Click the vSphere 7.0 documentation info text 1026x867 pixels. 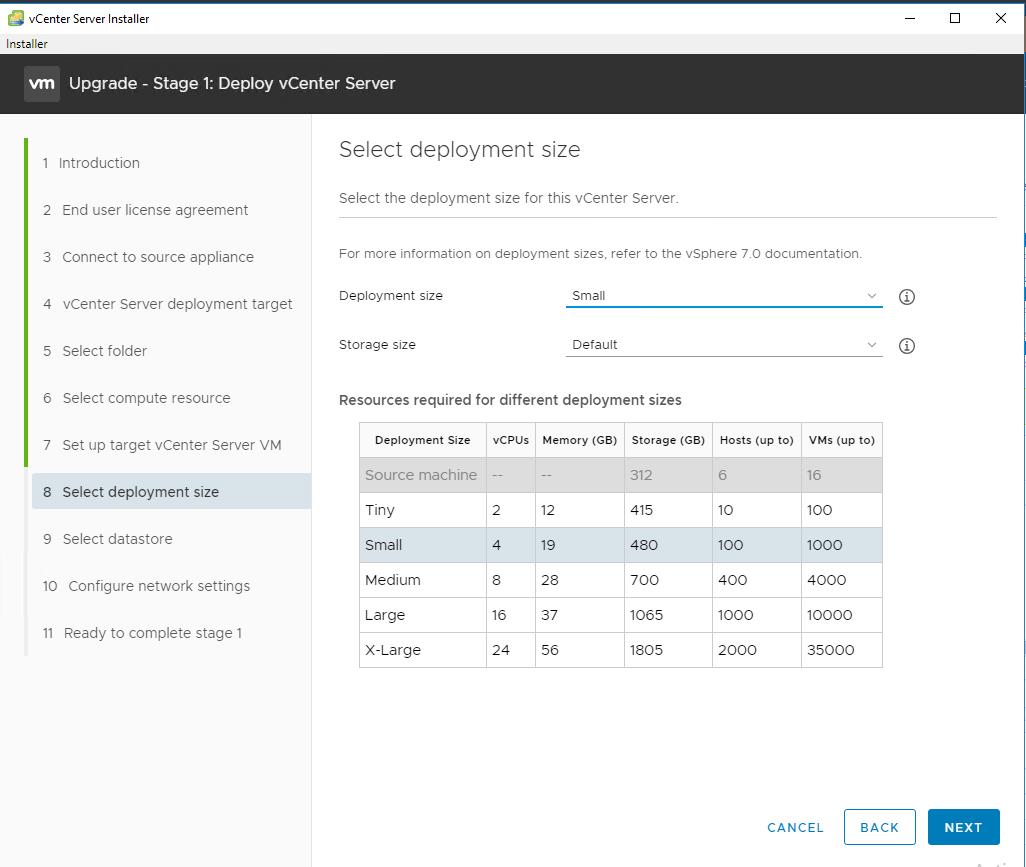click(600, 254)
